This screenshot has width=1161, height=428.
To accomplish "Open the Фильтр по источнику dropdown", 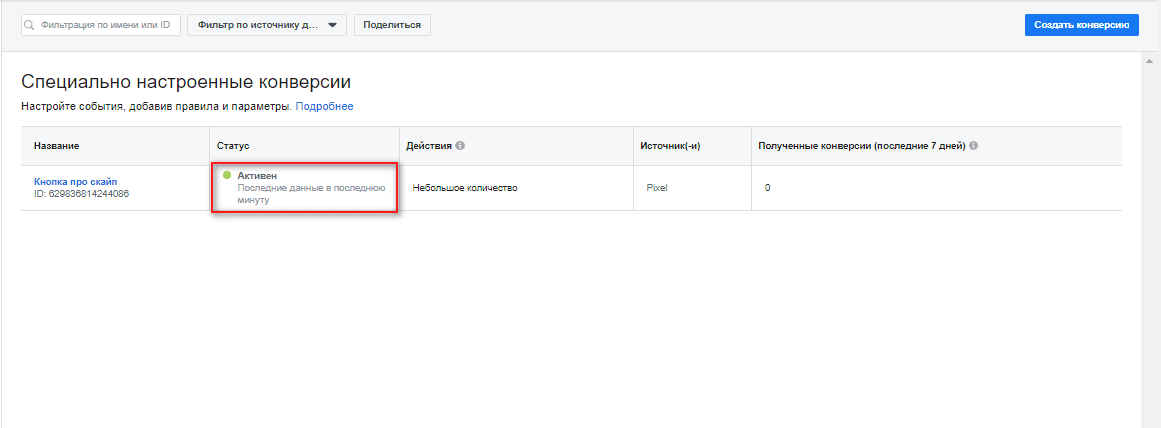I will [x=267, y=25].
